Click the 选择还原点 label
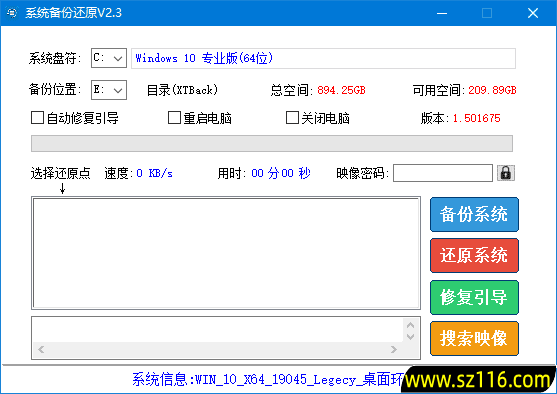This screenshot has height=394, width=557. (61, 173)
